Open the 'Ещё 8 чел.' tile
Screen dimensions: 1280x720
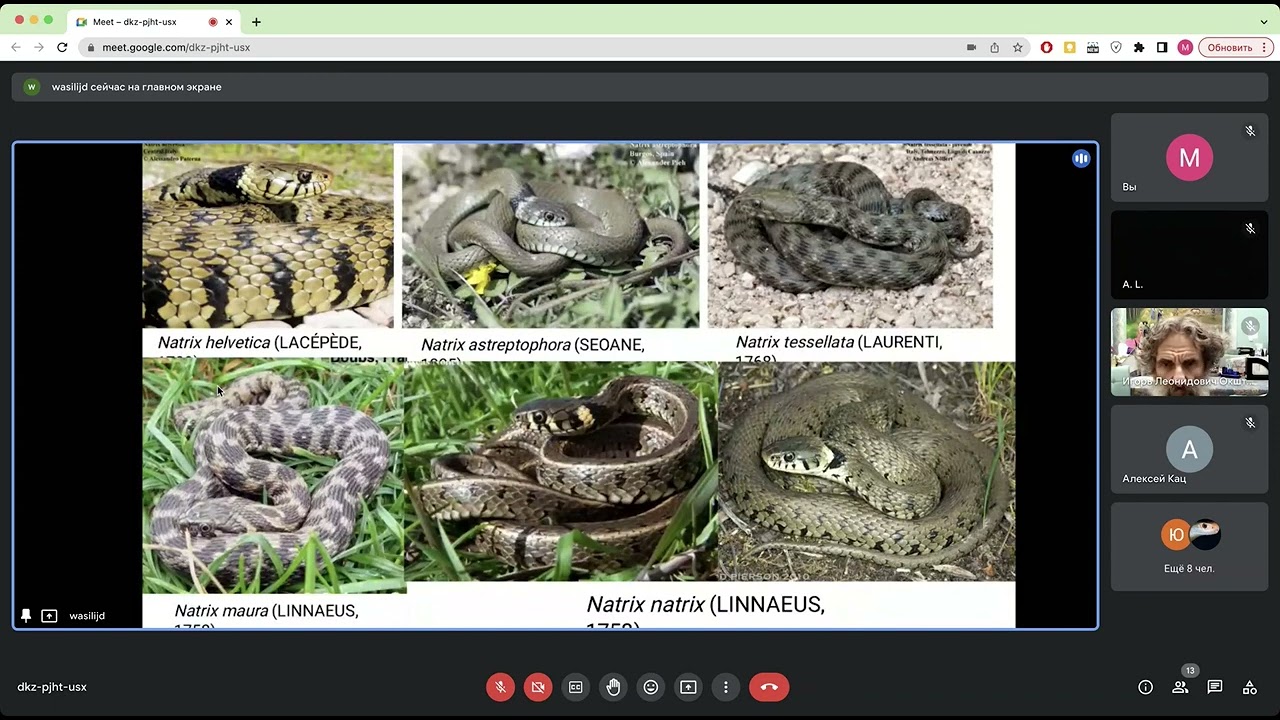pyautogui.click(x=1189, y=546)
